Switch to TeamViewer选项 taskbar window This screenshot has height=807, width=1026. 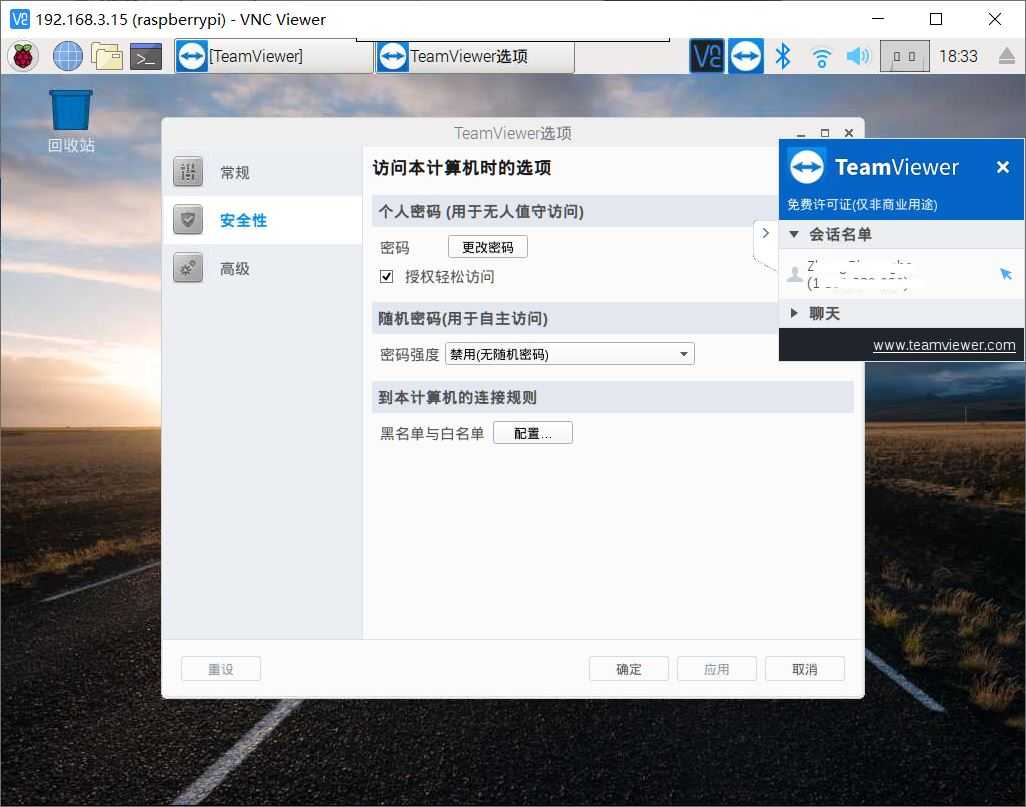[x=476, y=56]
